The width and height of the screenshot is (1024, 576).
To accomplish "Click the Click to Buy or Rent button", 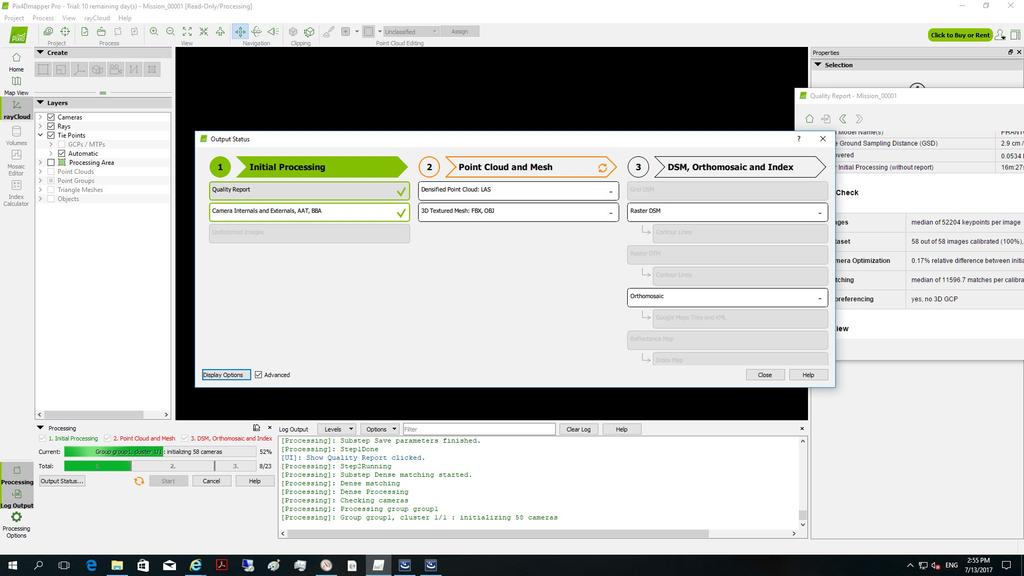I will click(960, 35).
